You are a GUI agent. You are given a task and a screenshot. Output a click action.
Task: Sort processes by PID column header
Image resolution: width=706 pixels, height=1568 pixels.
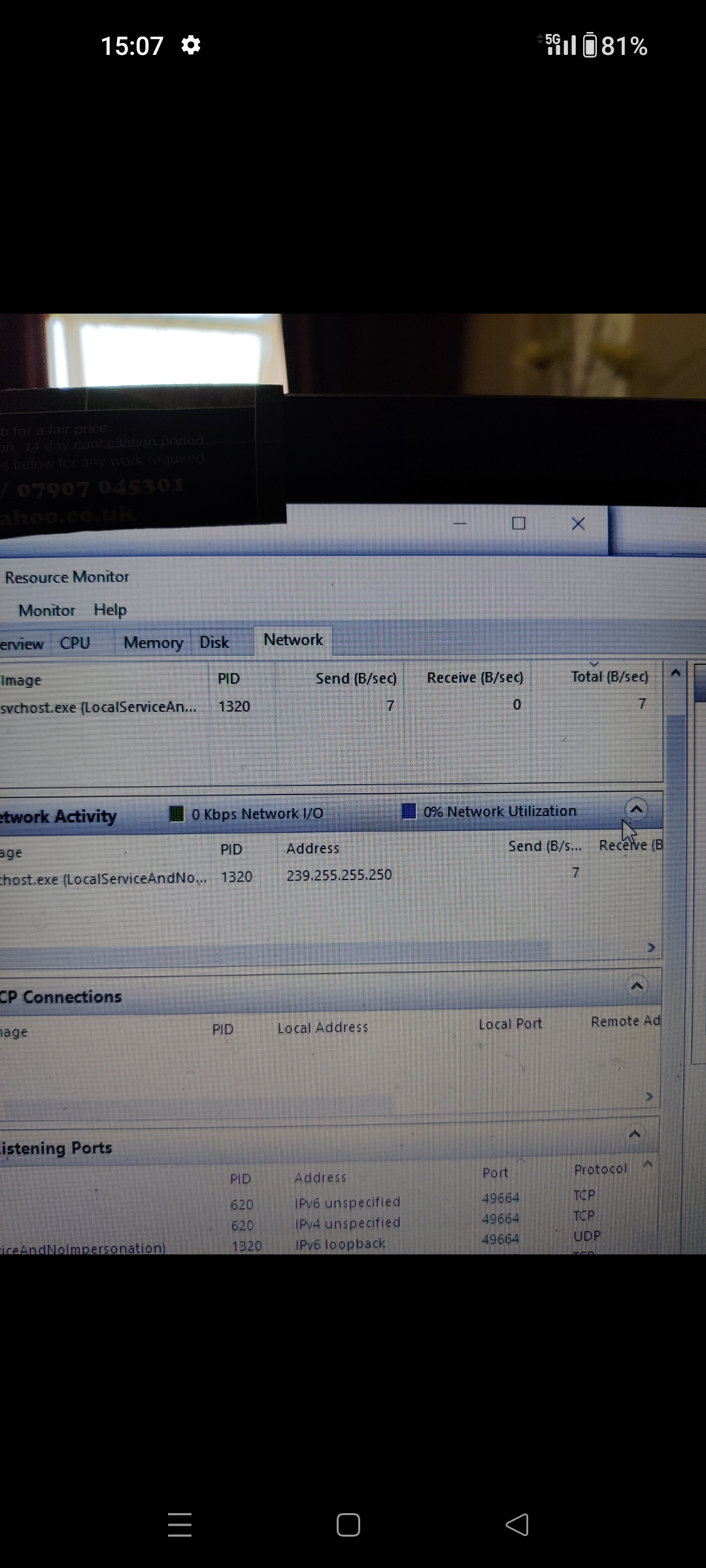(x=229, y=679)
